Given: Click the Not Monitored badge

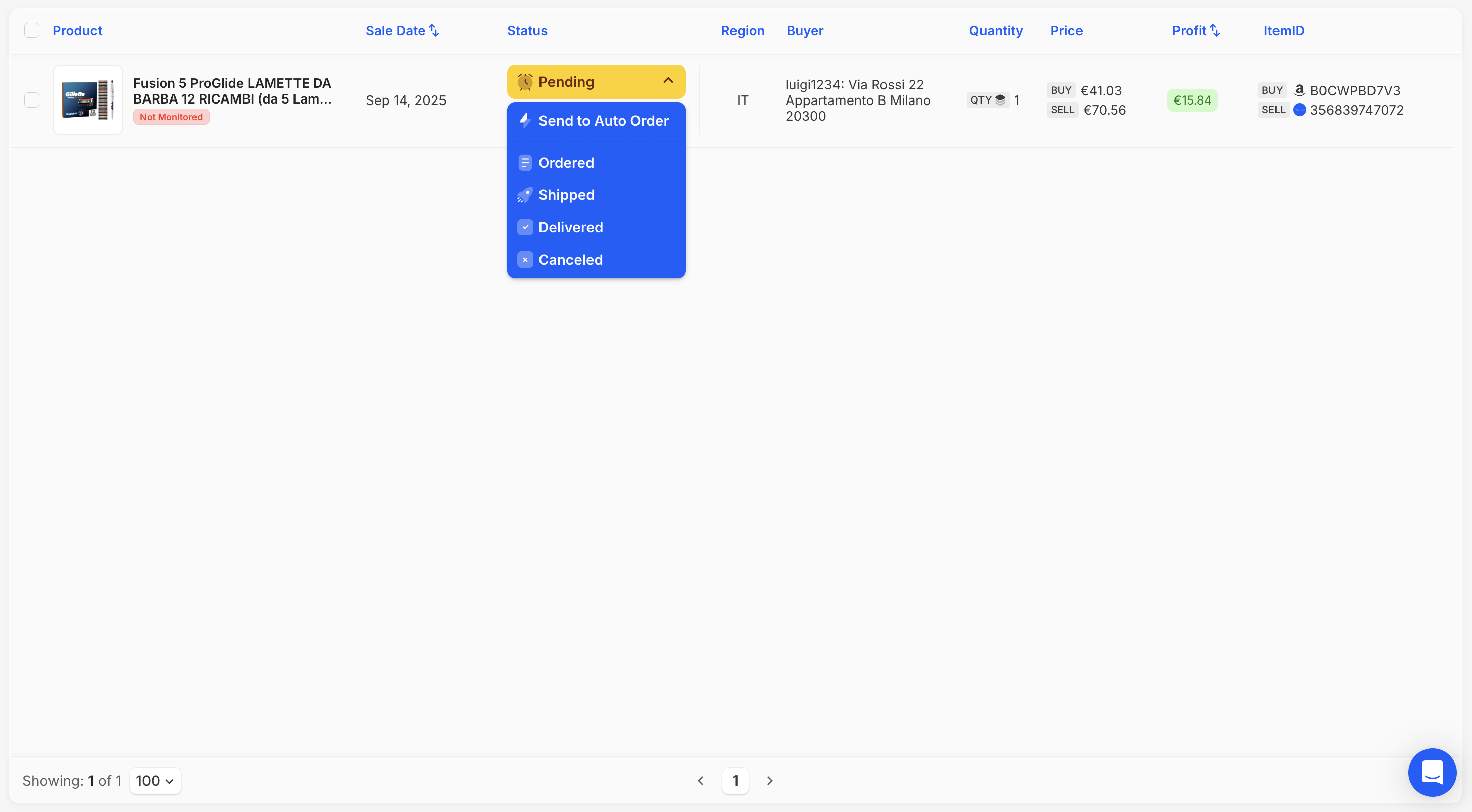Looking at the screenshot, I should (171, 117).
